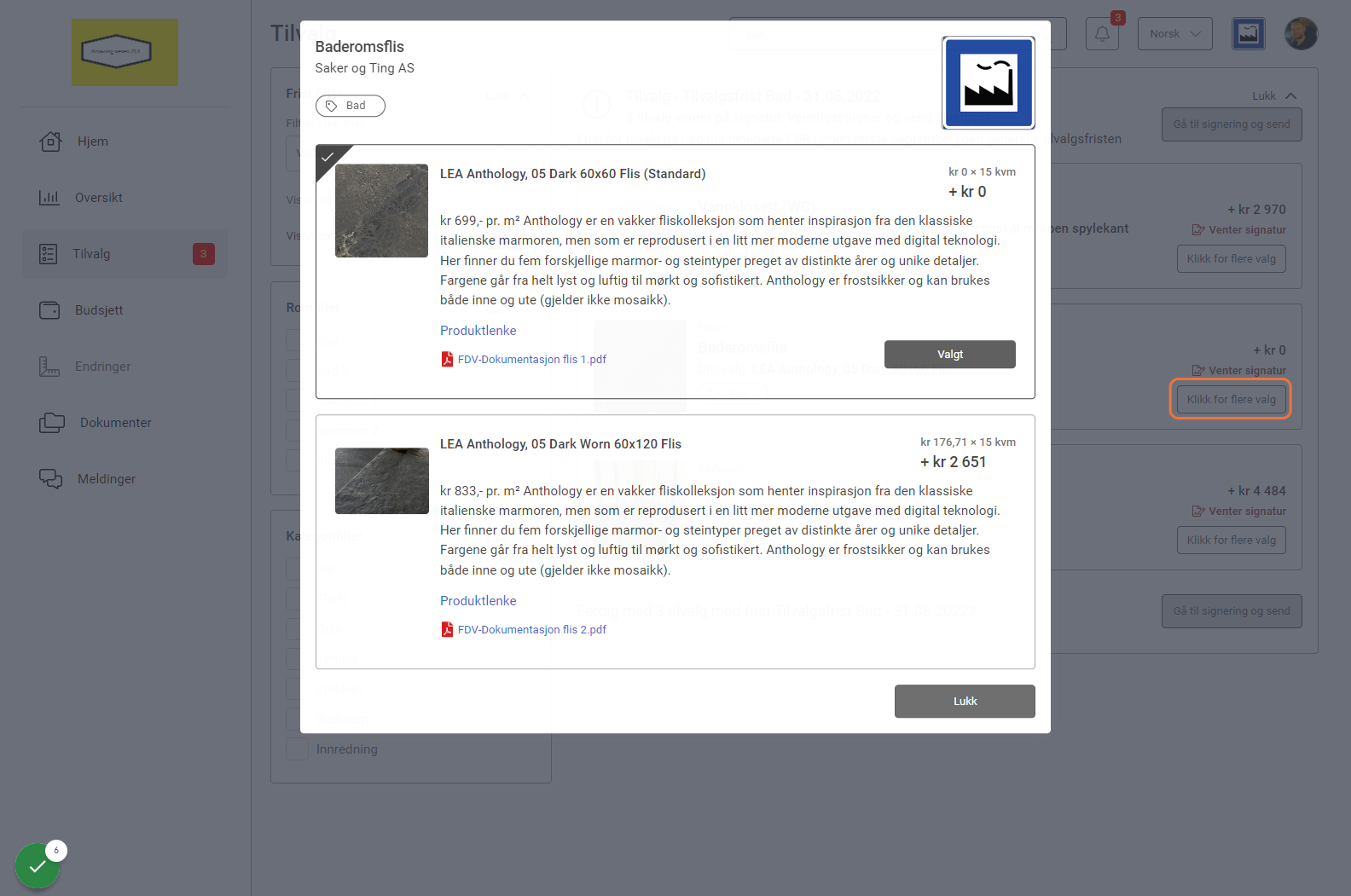Click the + kr 2 651 price text
Screen dimensions: 1351x896
pyautogui.click(x=954, y=462)
